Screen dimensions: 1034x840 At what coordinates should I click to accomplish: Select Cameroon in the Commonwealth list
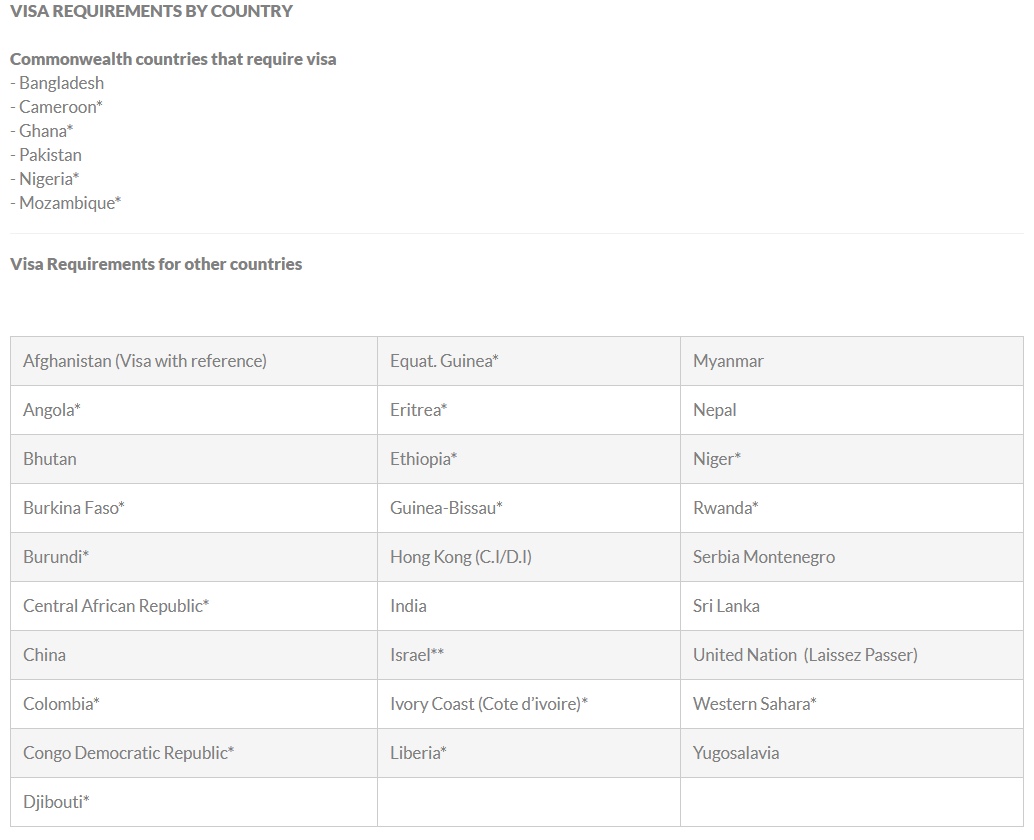tap(61, 107)
